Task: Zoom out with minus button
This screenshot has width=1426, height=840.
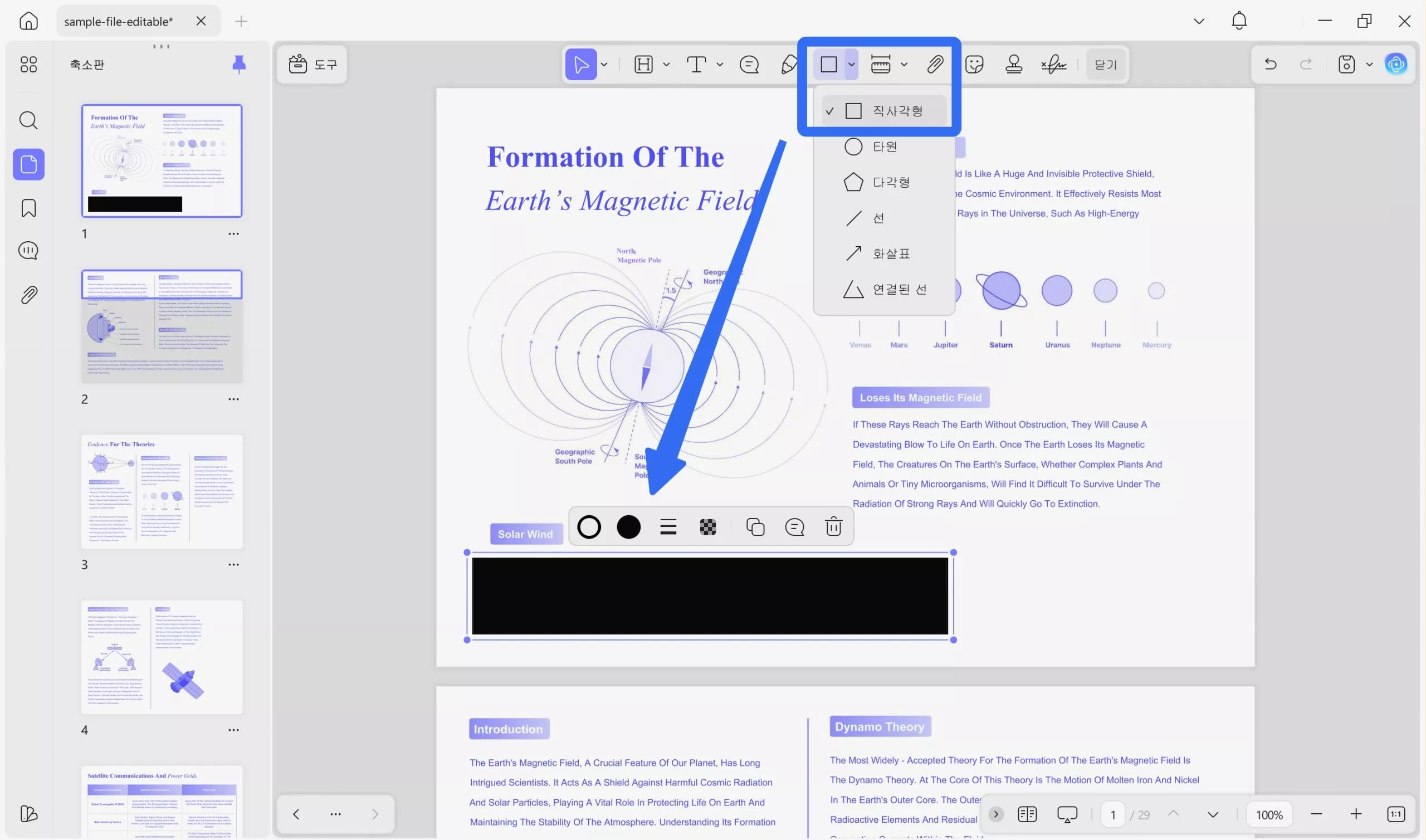Action: pos(1316,814)
